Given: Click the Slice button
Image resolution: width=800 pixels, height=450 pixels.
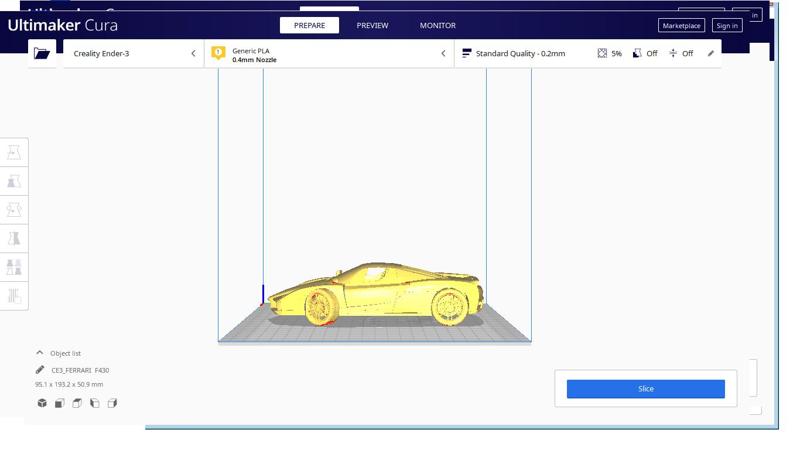Looking at the screenshot, I should pyautogui.click(x=645, y=389).
